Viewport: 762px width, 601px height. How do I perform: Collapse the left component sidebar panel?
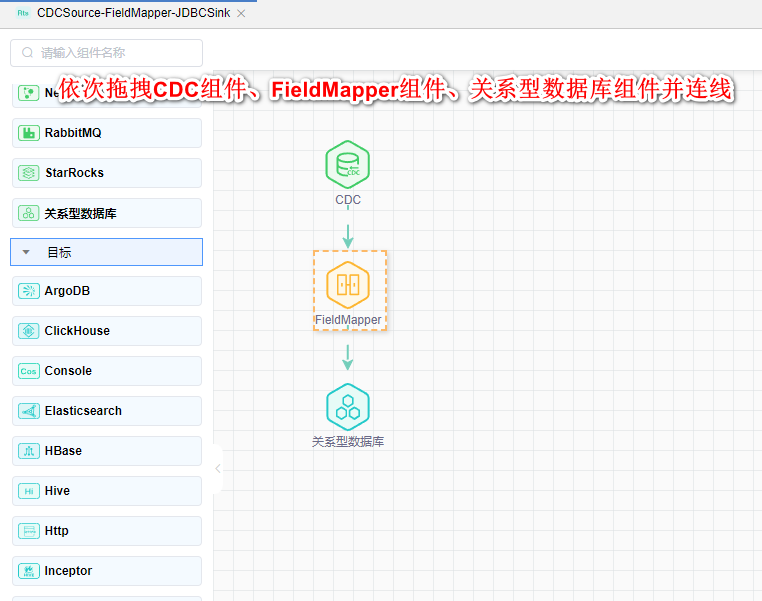pos(218,468)
